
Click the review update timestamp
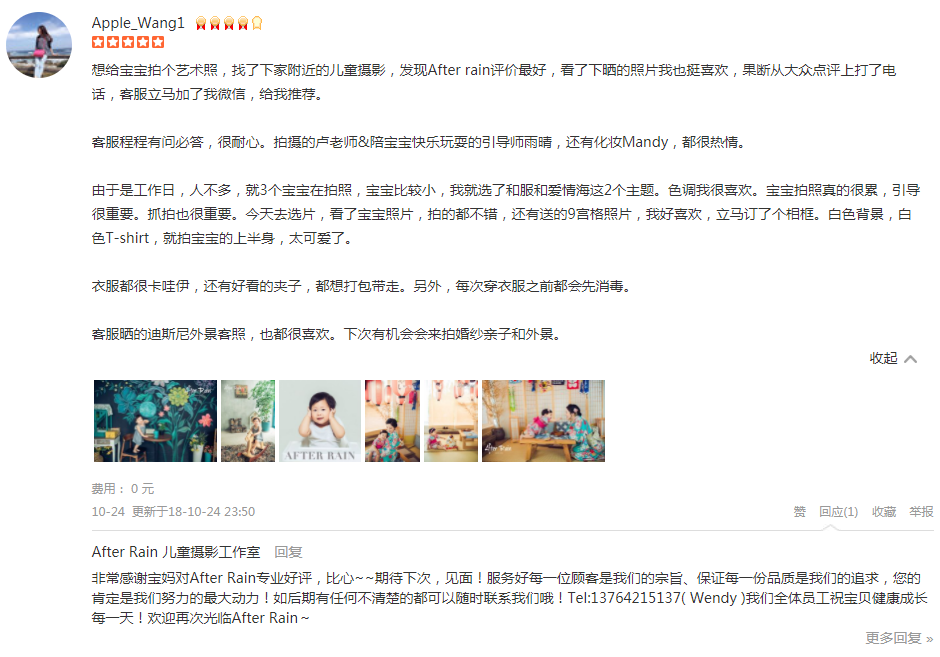[193, 511]
